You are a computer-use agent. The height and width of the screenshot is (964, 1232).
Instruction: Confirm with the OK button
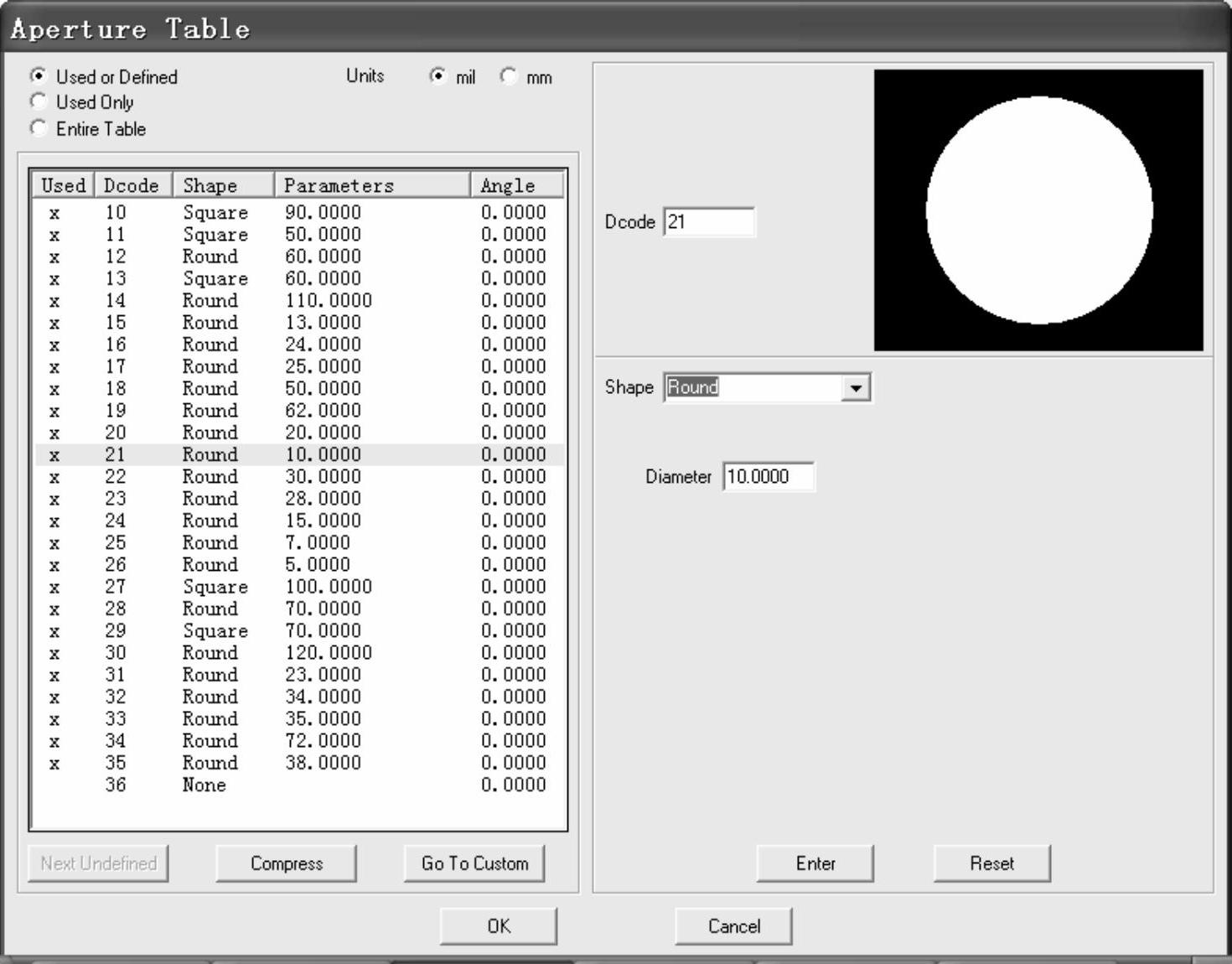coord(499,926)
